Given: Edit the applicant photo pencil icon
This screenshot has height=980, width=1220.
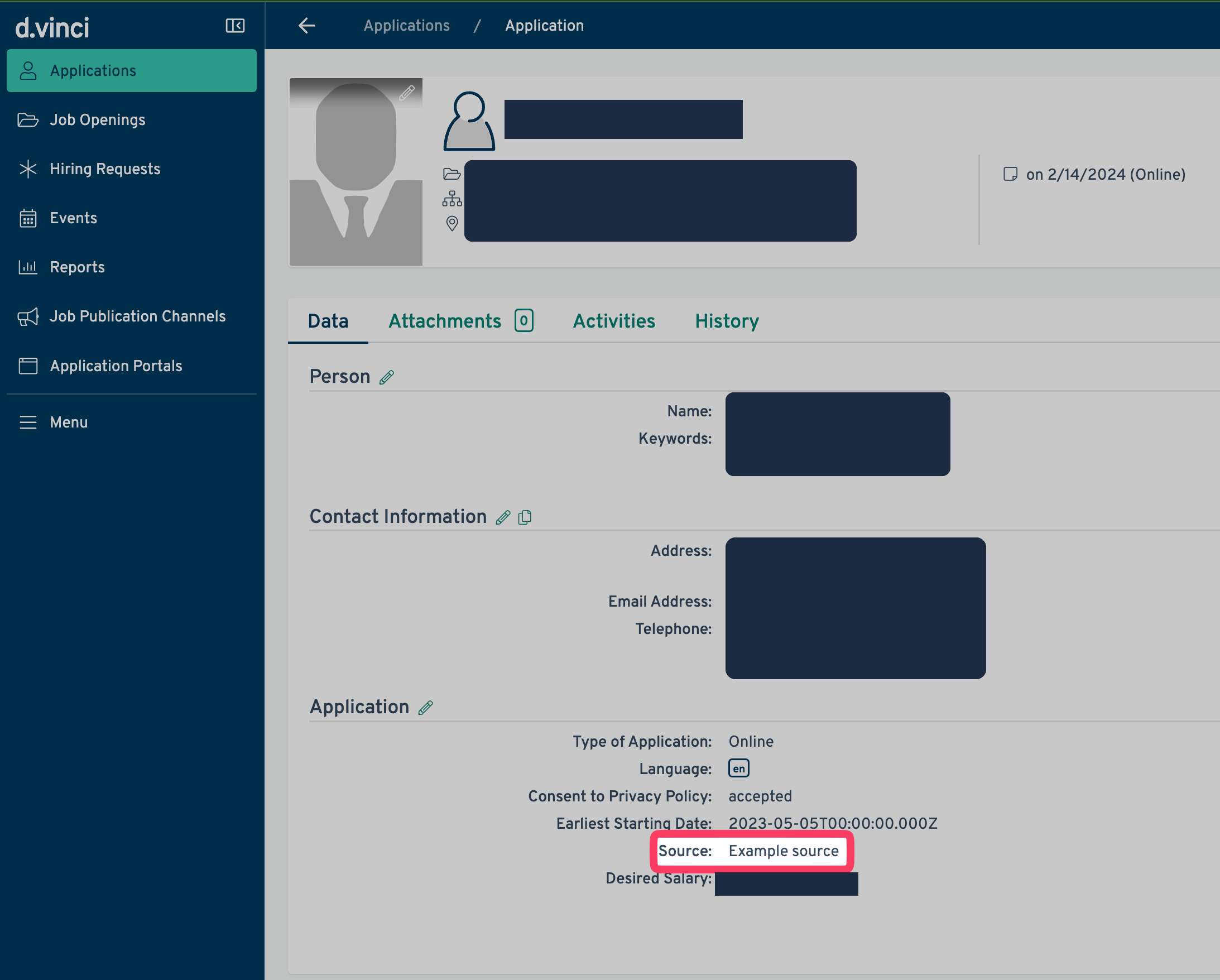Looking at the screenshot, I should (x=407, y=92).
